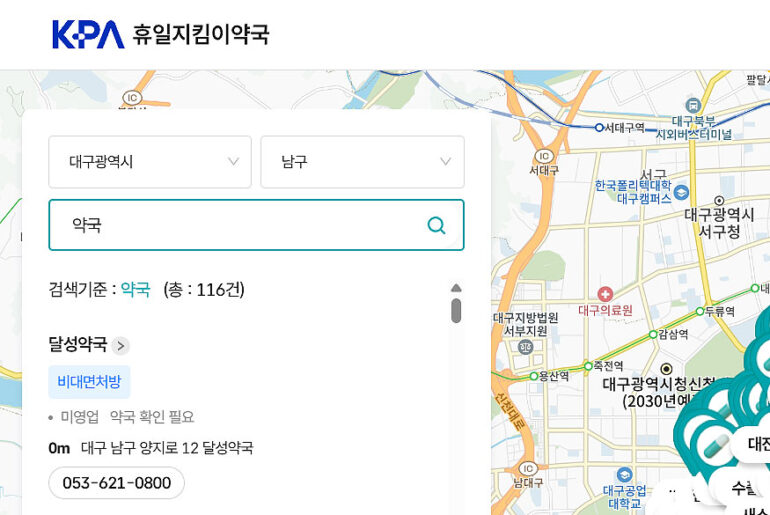Click the magnifier search icon in search box
This screenshot has width=770, height=515.
point(436,225)
